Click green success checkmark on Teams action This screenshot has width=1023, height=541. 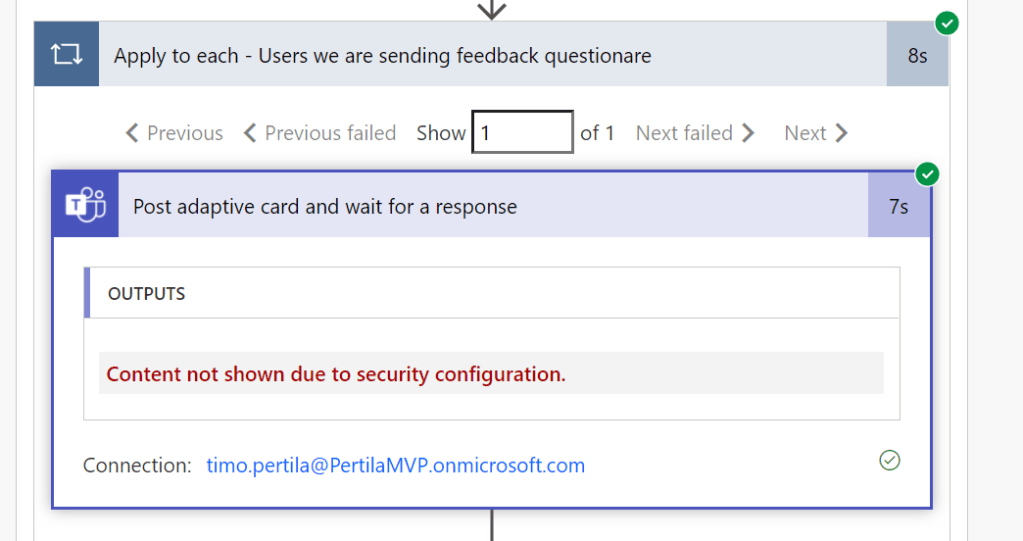(929, 175)
